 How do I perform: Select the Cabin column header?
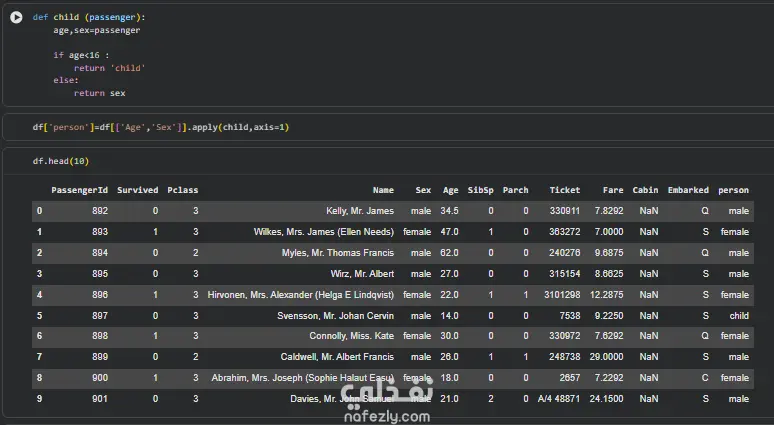click(x=645, y=190)
